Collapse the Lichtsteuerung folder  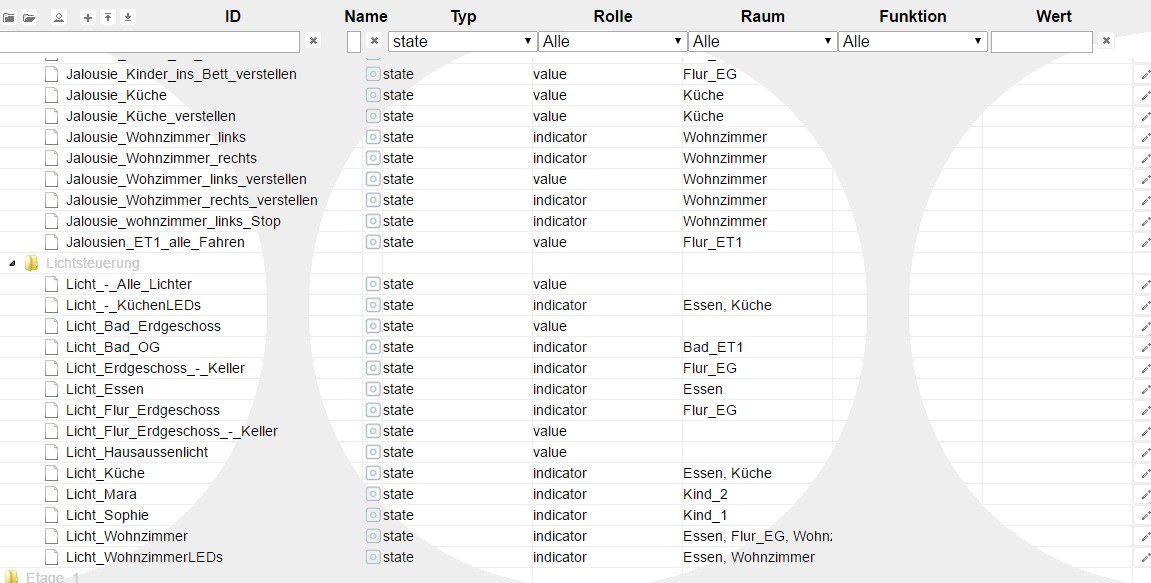(13, 263)
